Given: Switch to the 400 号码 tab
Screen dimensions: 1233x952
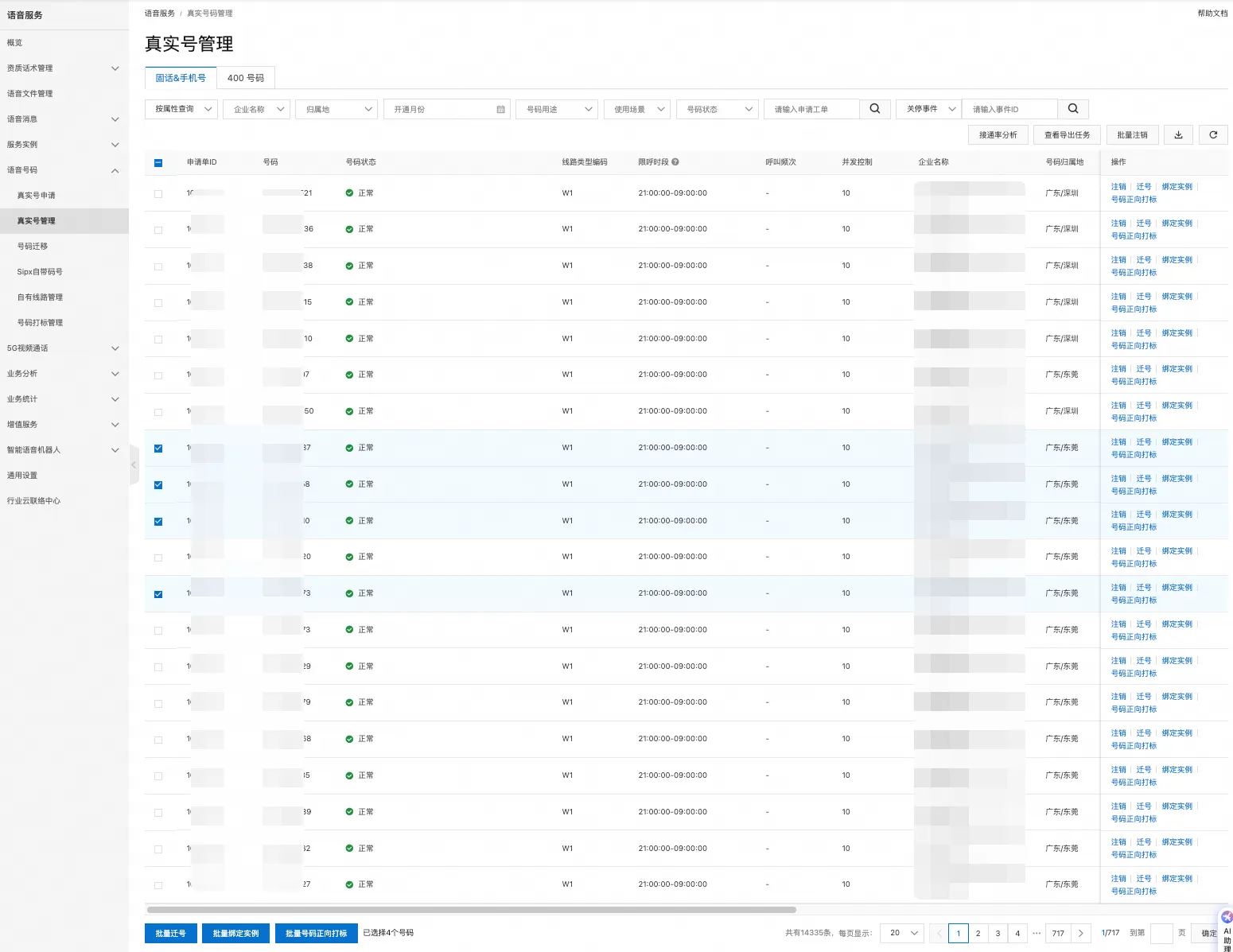Looking at the screenshot, I should pyautogui.click(x=245, y=78).
